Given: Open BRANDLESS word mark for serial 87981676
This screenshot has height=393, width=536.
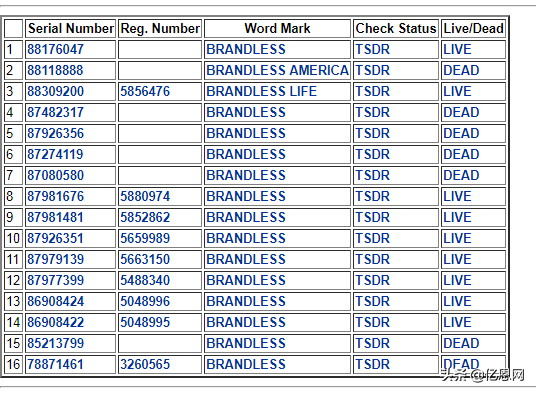Looking at the screenshot, I should point(246,196).
